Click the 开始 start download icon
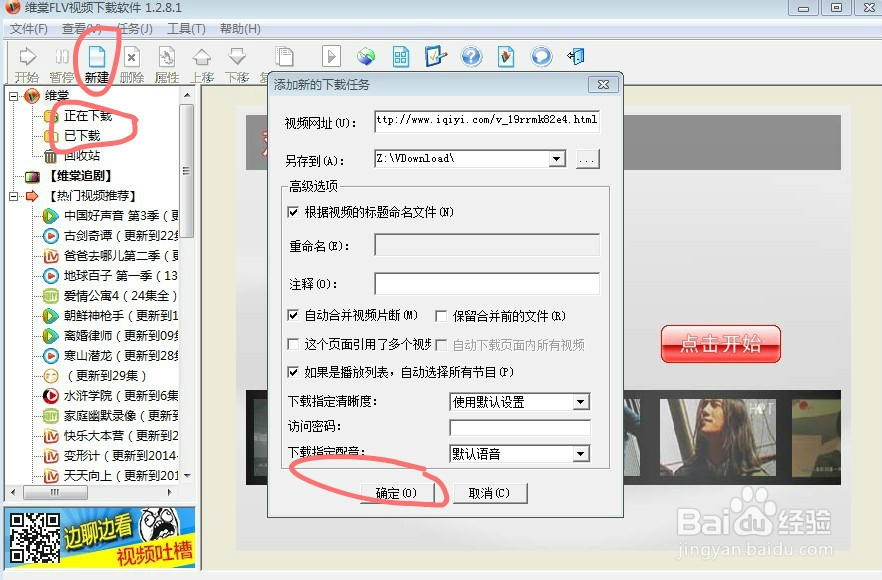Viewport: 882px width, 580px height. pos(26,56)
